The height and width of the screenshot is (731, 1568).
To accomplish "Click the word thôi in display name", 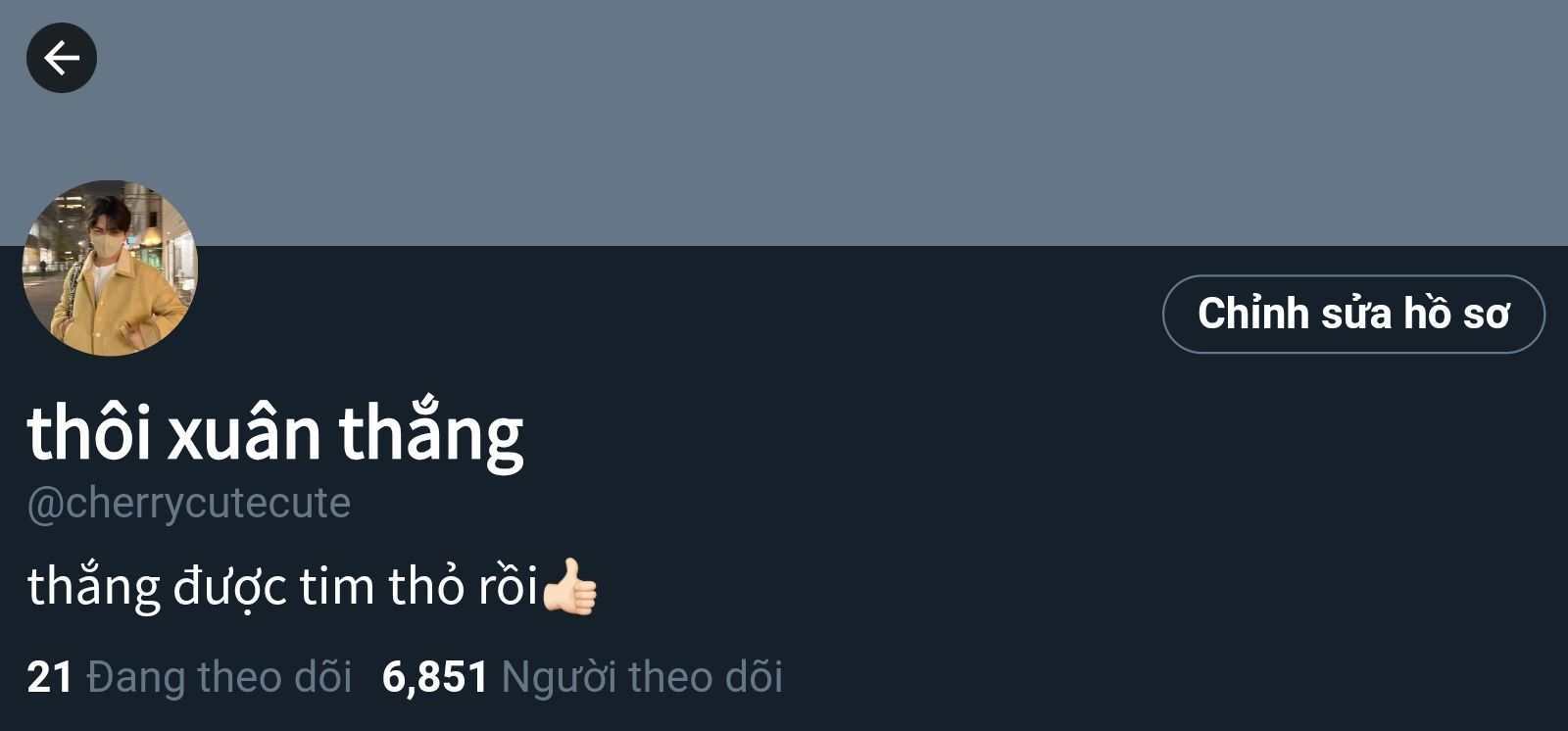I will pos(89,432).
